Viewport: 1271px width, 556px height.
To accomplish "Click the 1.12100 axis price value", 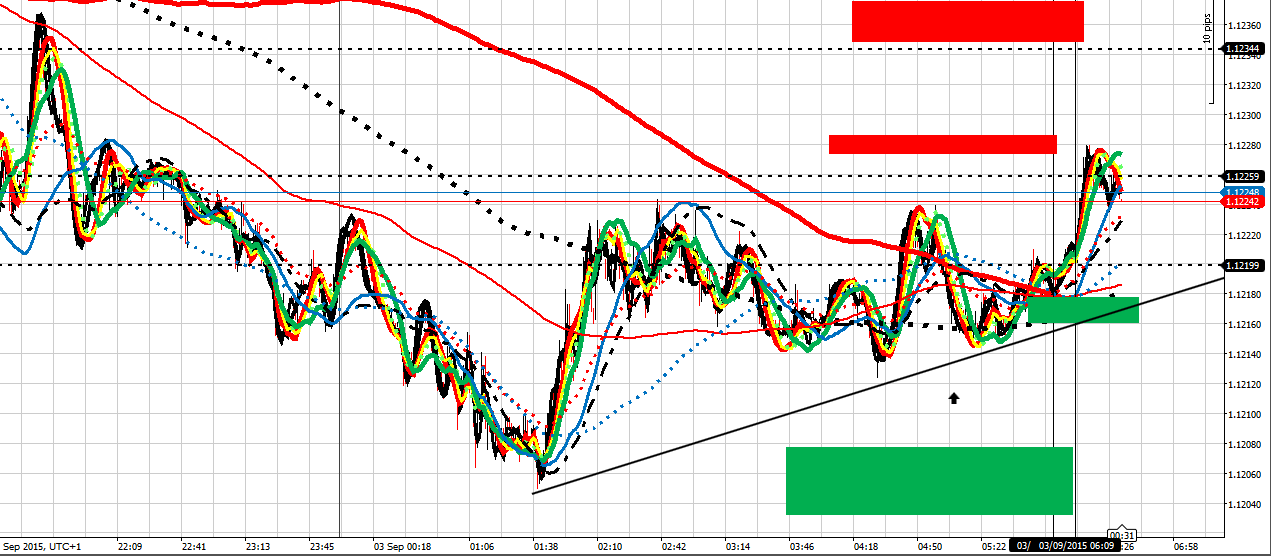I will click(x=1245, y=415).
